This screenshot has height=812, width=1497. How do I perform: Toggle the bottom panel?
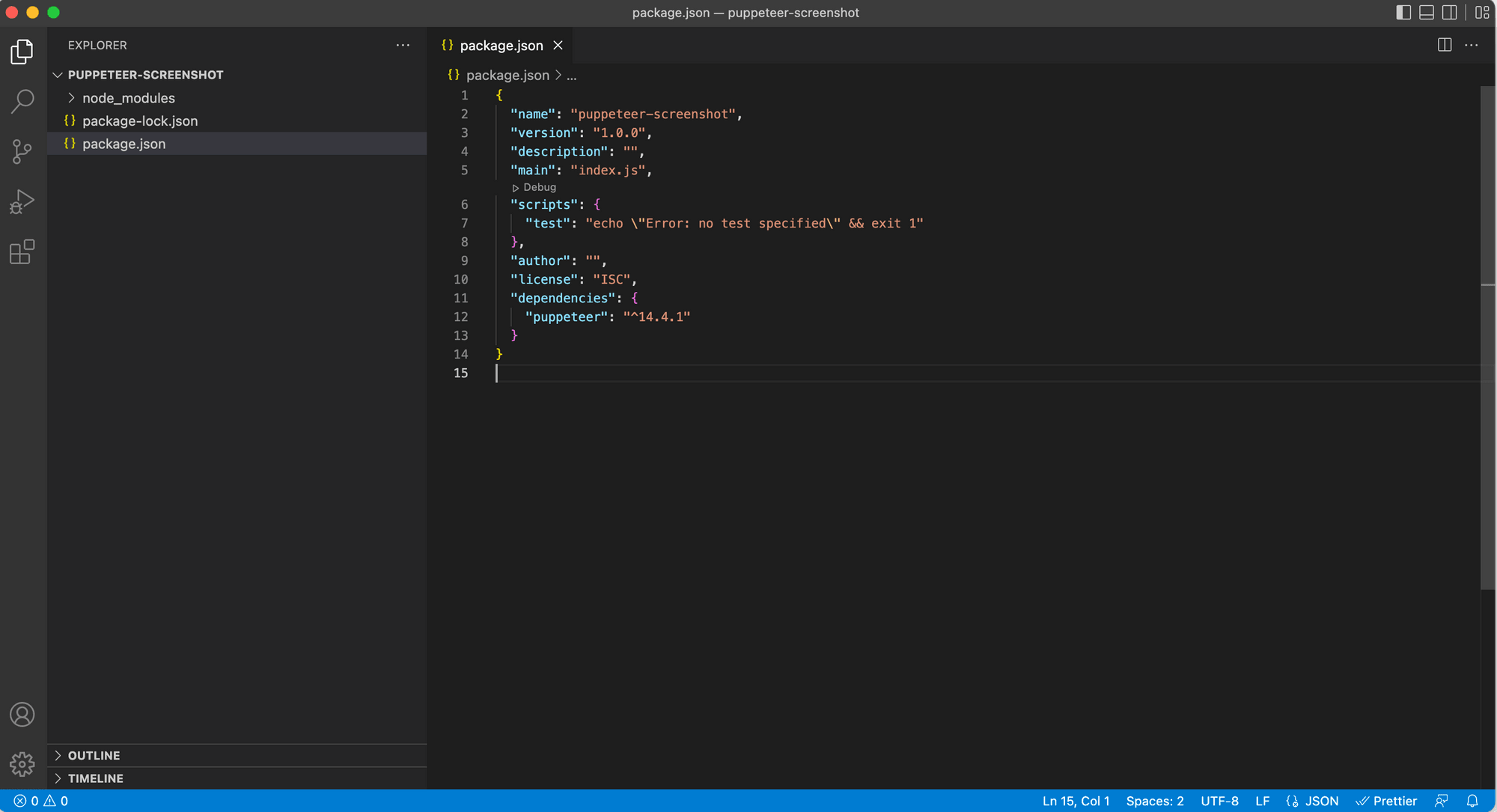click(x=1427, y=13)
